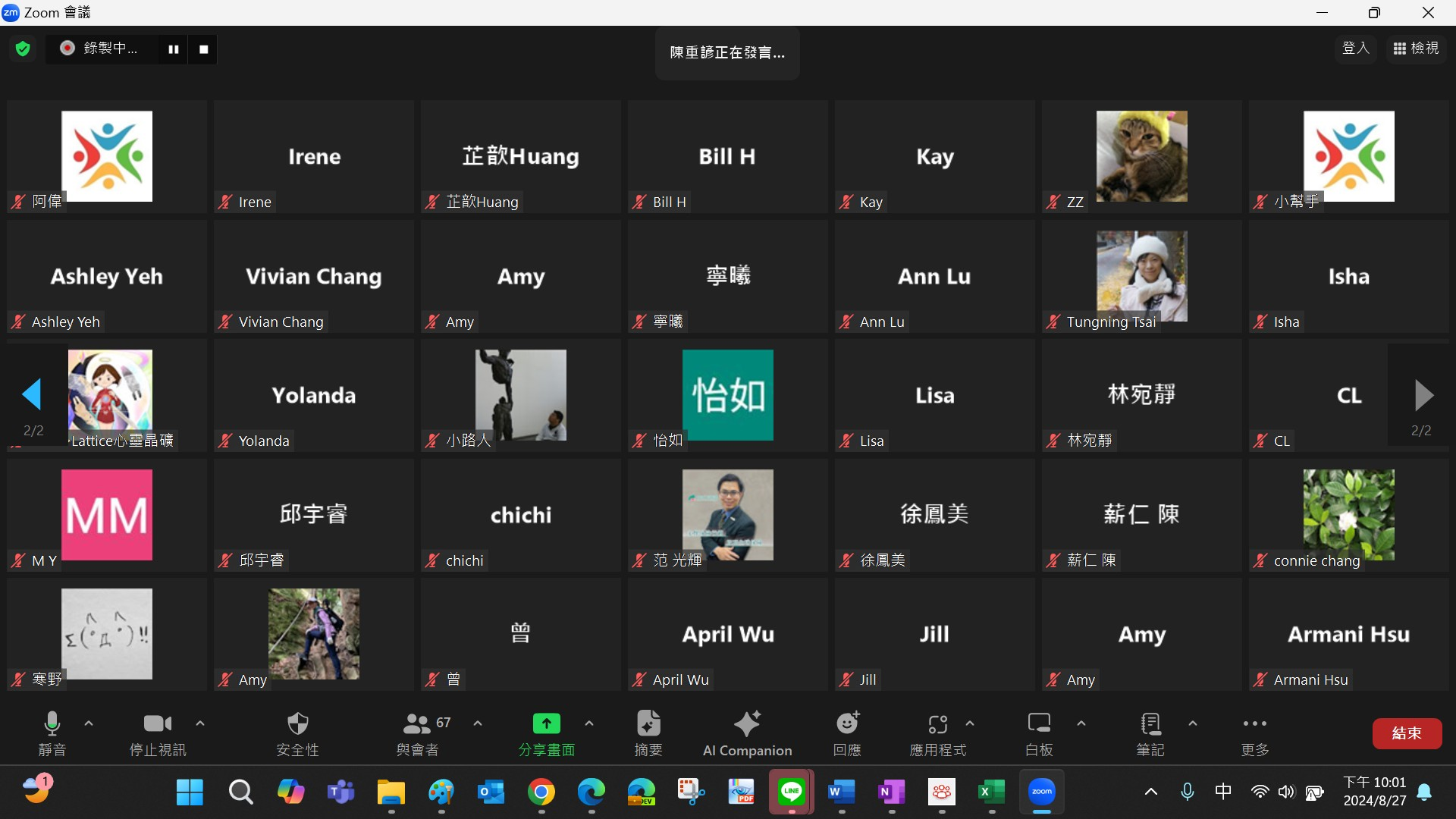
Task: Mute the microphone
Action: [52, 733]
